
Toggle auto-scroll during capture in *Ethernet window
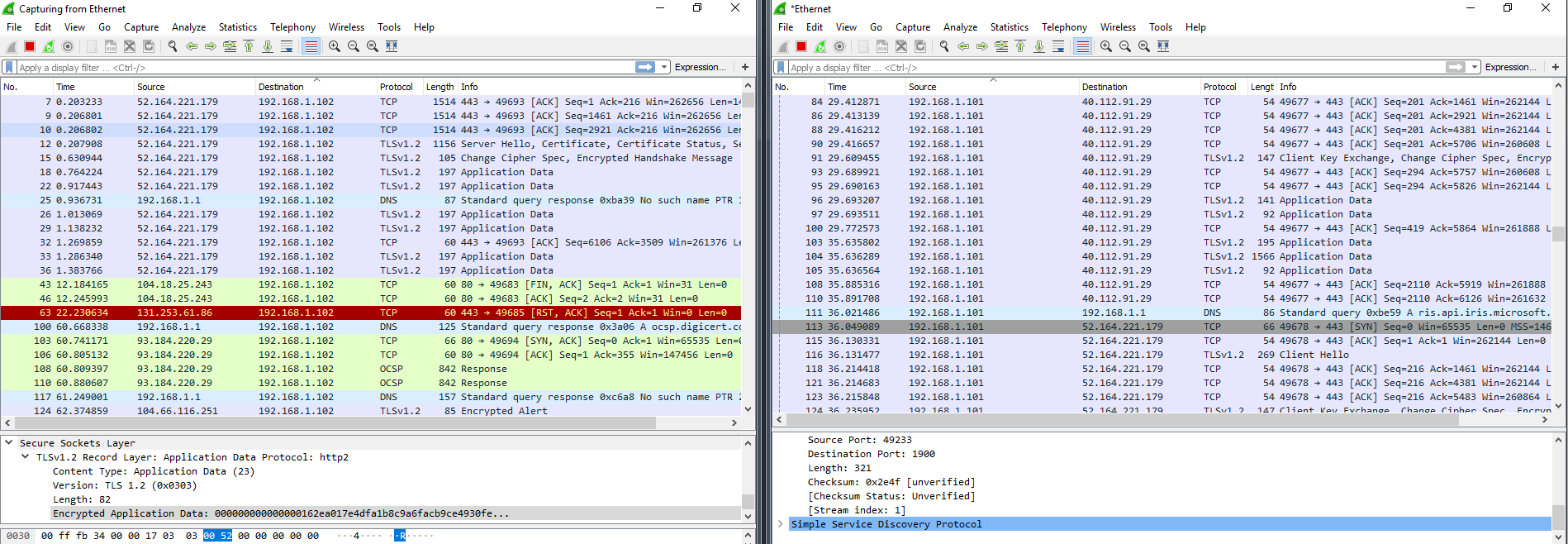coord(1058,46)
